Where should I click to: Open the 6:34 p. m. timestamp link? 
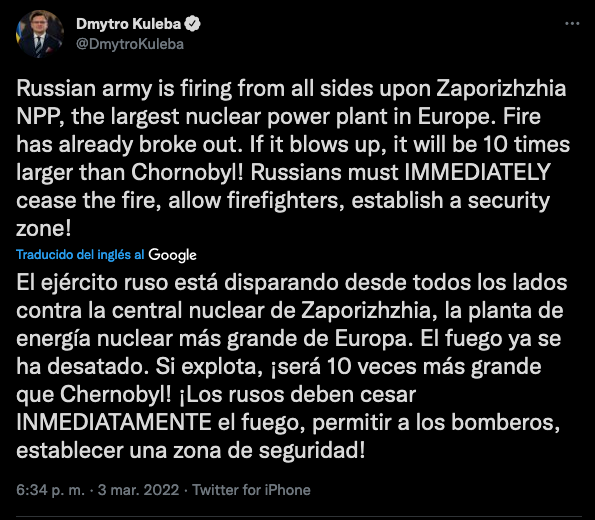[x=50, y=490]
